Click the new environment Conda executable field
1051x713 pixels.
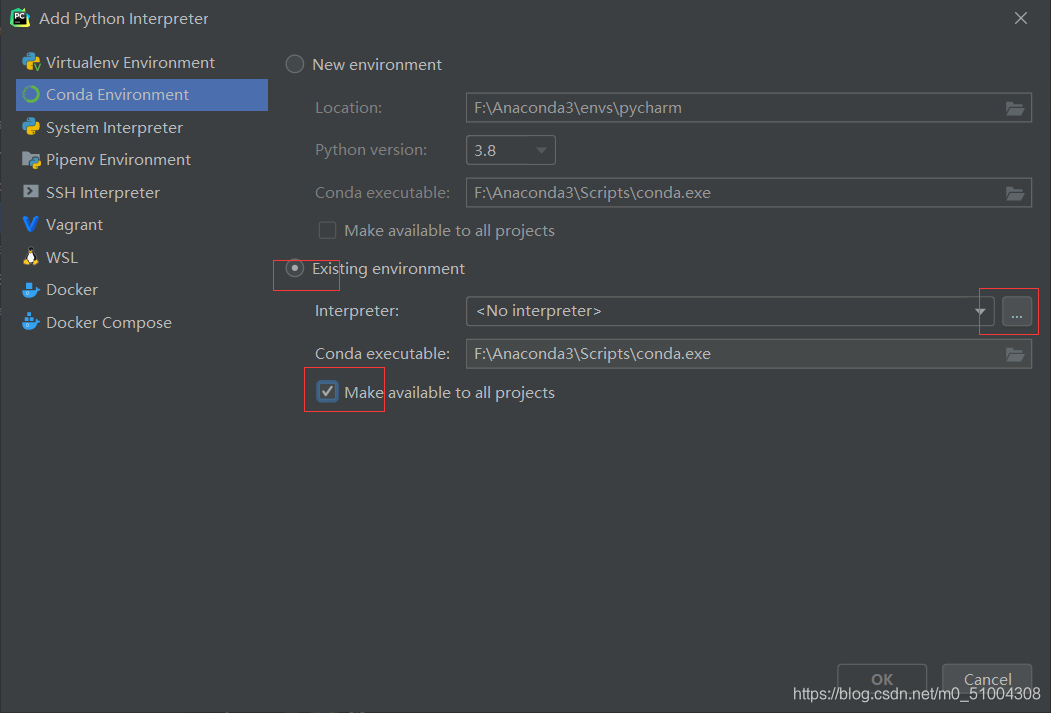749,193
